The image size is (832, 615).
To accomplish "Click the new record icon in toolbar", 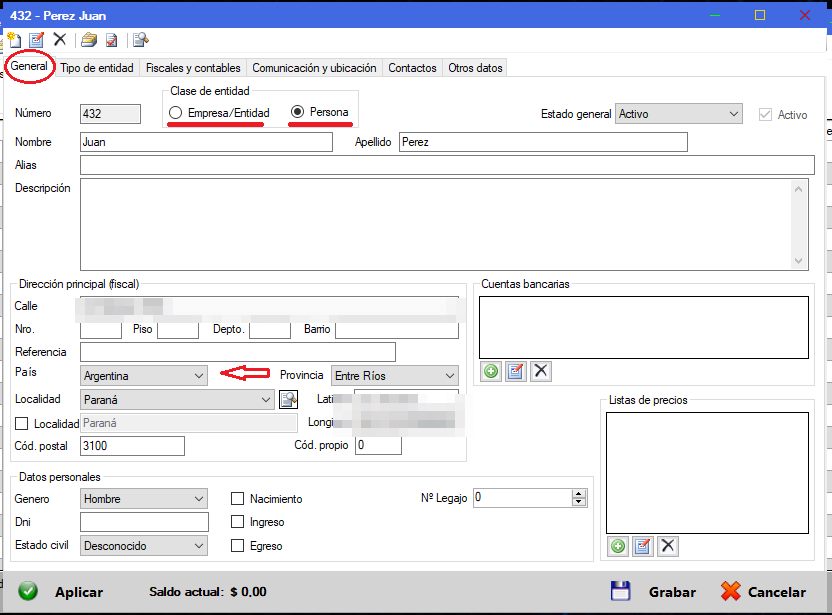I will tap(14, 40).
